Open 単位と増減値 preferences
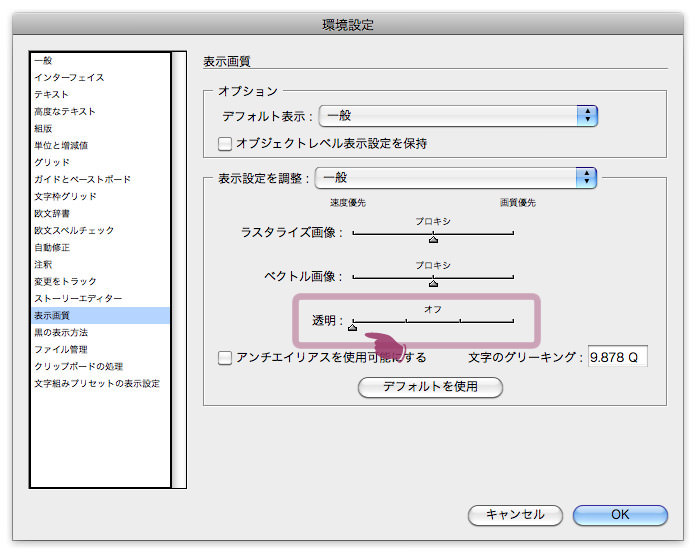The height and width of the screenshot is (553, 696). tap(101, 145)
